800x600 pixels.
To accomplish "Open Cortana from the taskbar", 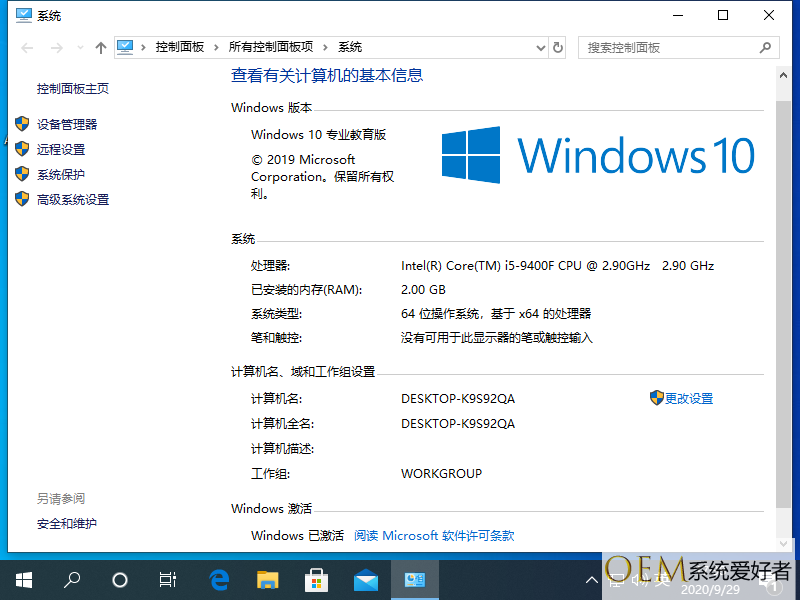I will coord(120,579).
